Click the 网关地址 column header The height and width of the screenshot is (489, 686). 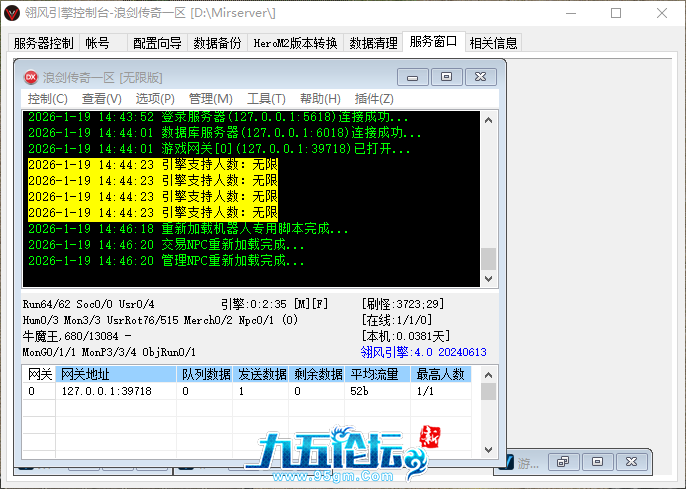click(116, 374)
